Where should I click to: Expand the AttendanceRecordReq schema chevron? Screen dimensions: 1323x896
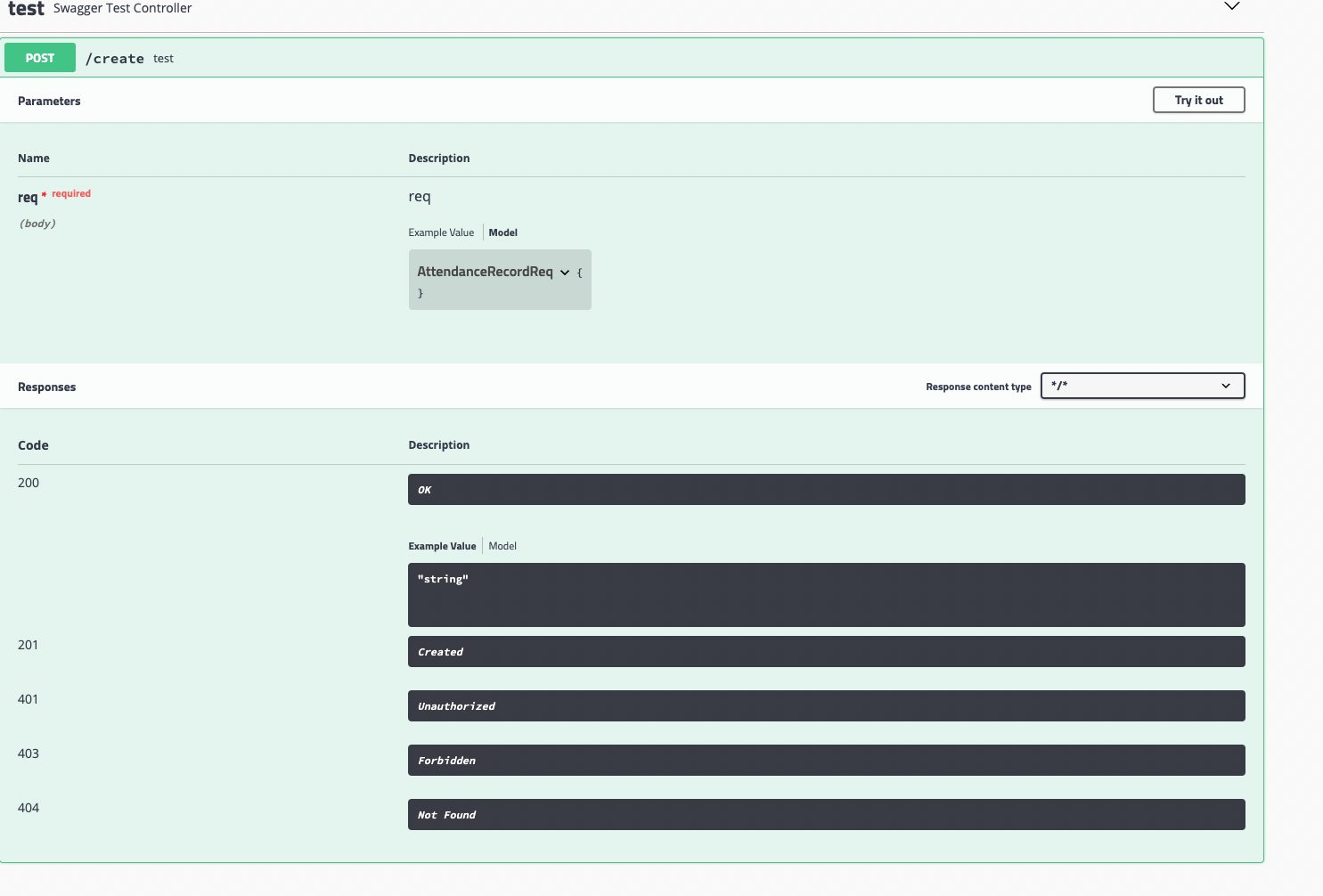(x=565, y=273)
